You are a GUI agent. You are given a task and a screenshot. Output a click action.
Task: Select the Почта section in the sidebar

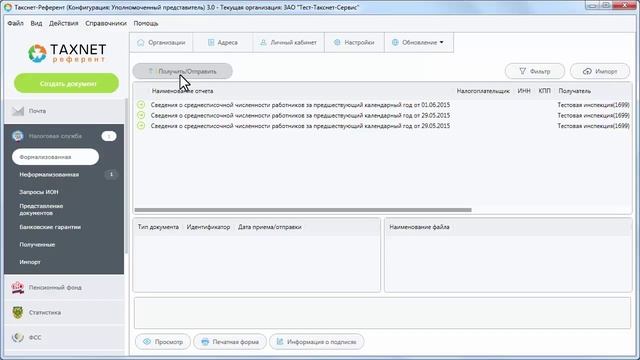64,111
